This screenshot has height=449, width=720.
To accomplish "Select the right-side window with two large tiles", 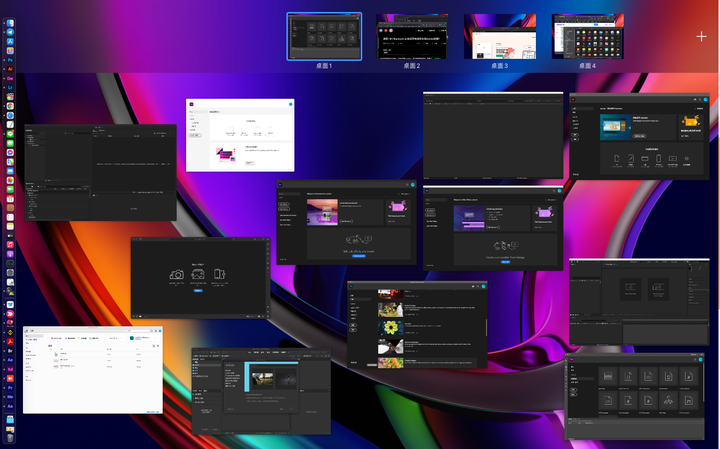I will [x=639, y=302].
